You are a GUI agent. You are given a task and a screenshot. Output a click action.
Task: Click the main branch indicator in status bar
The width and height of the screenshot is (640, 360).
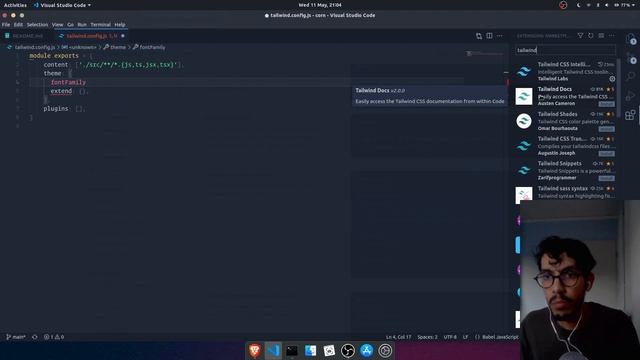click(16, 337)
